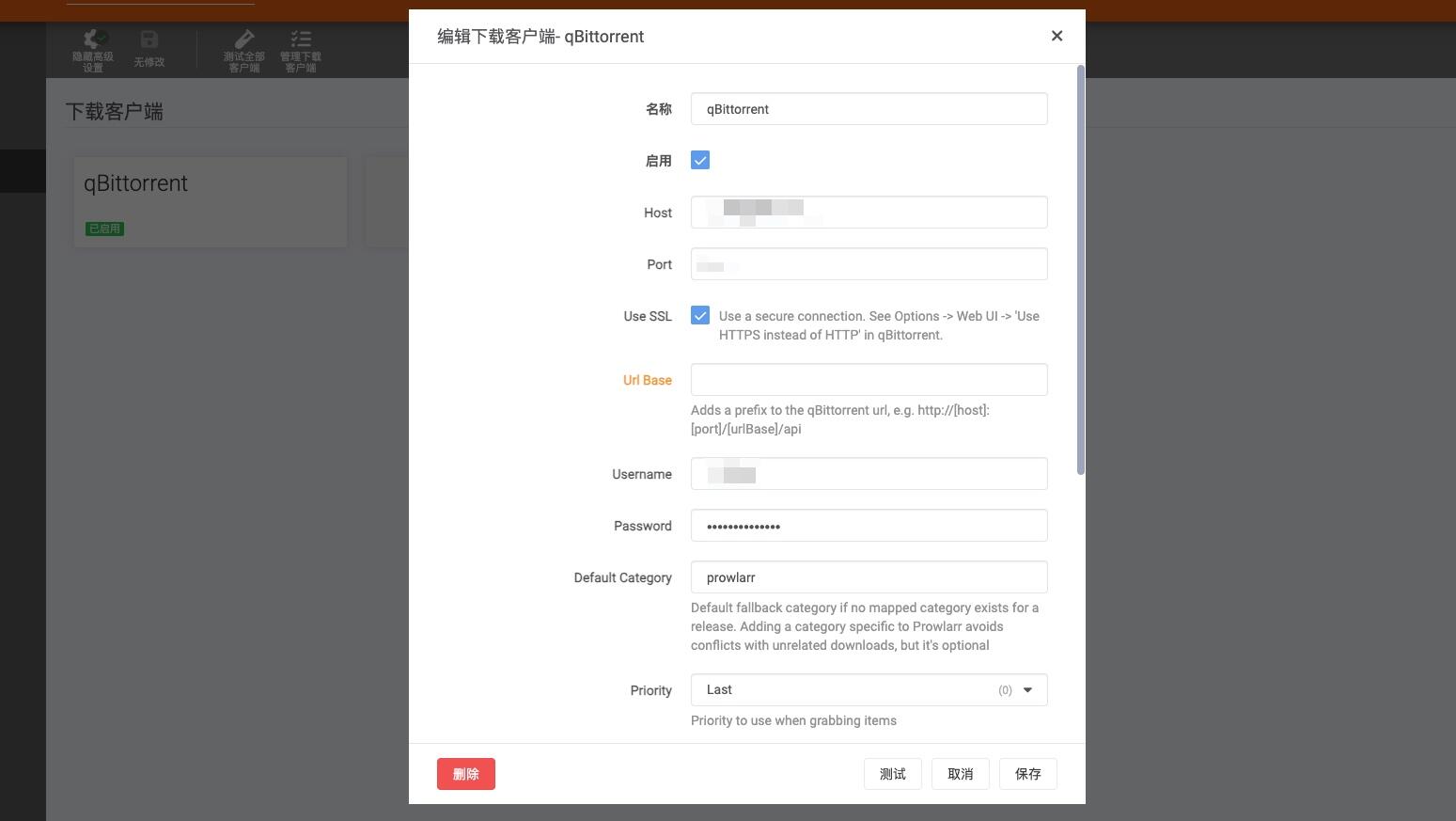Image resolution: width=1456 pixels, height=821 pixels.
Task: Click into the Host input field
Action: point(869,213)
